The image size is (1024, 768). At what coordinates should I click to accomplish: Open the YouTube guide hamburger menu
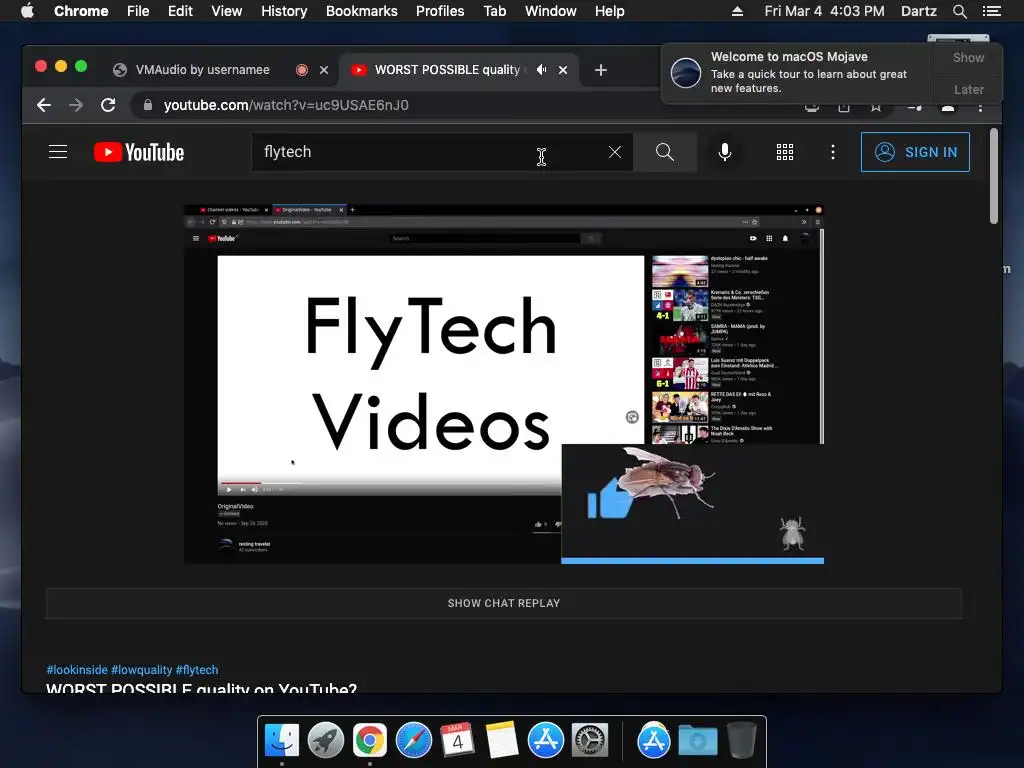pos(58,152)
